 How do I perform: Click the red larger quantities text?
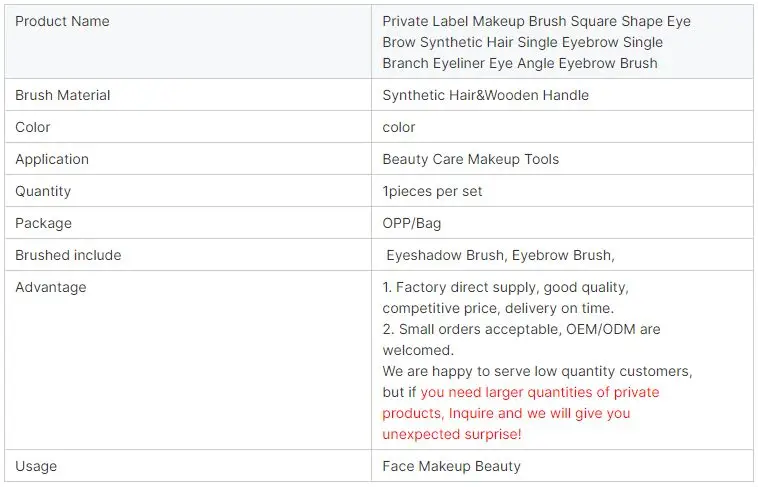(x=540, y=392)
